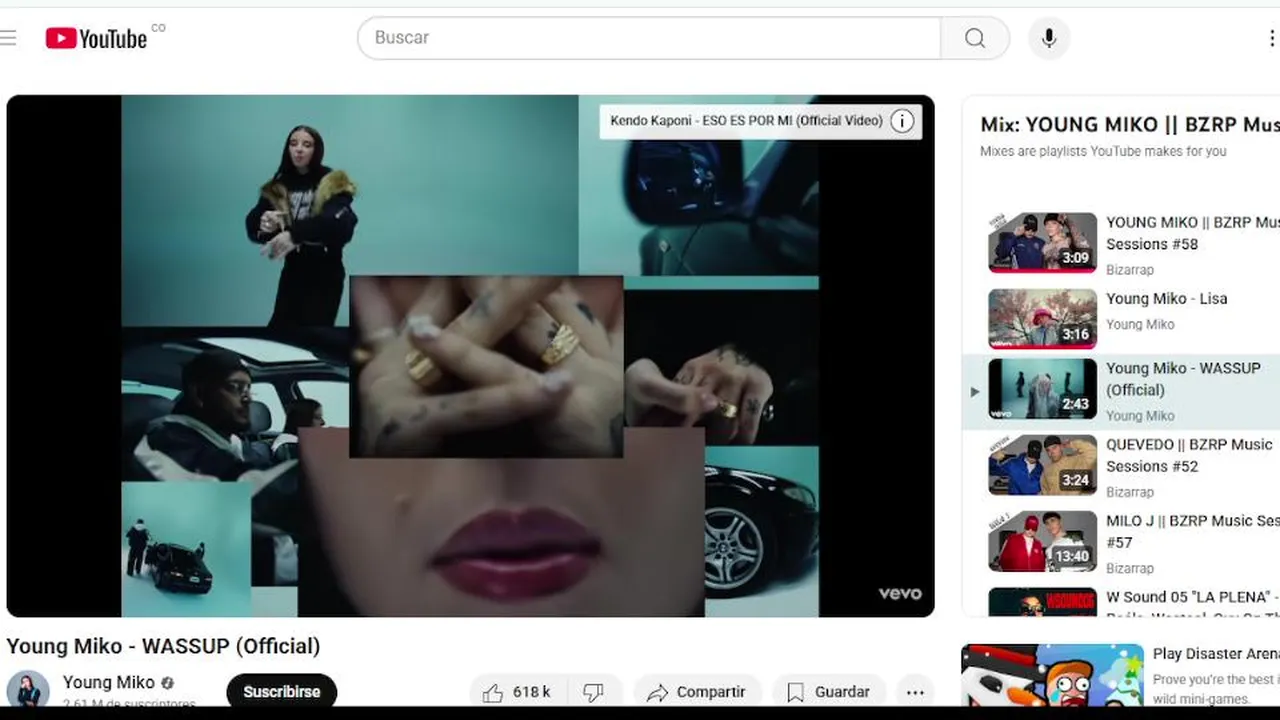The width and height of the screenshot is (1280, 720).
Task: Open Young Miko channel avatar
Action: (28, 691)
